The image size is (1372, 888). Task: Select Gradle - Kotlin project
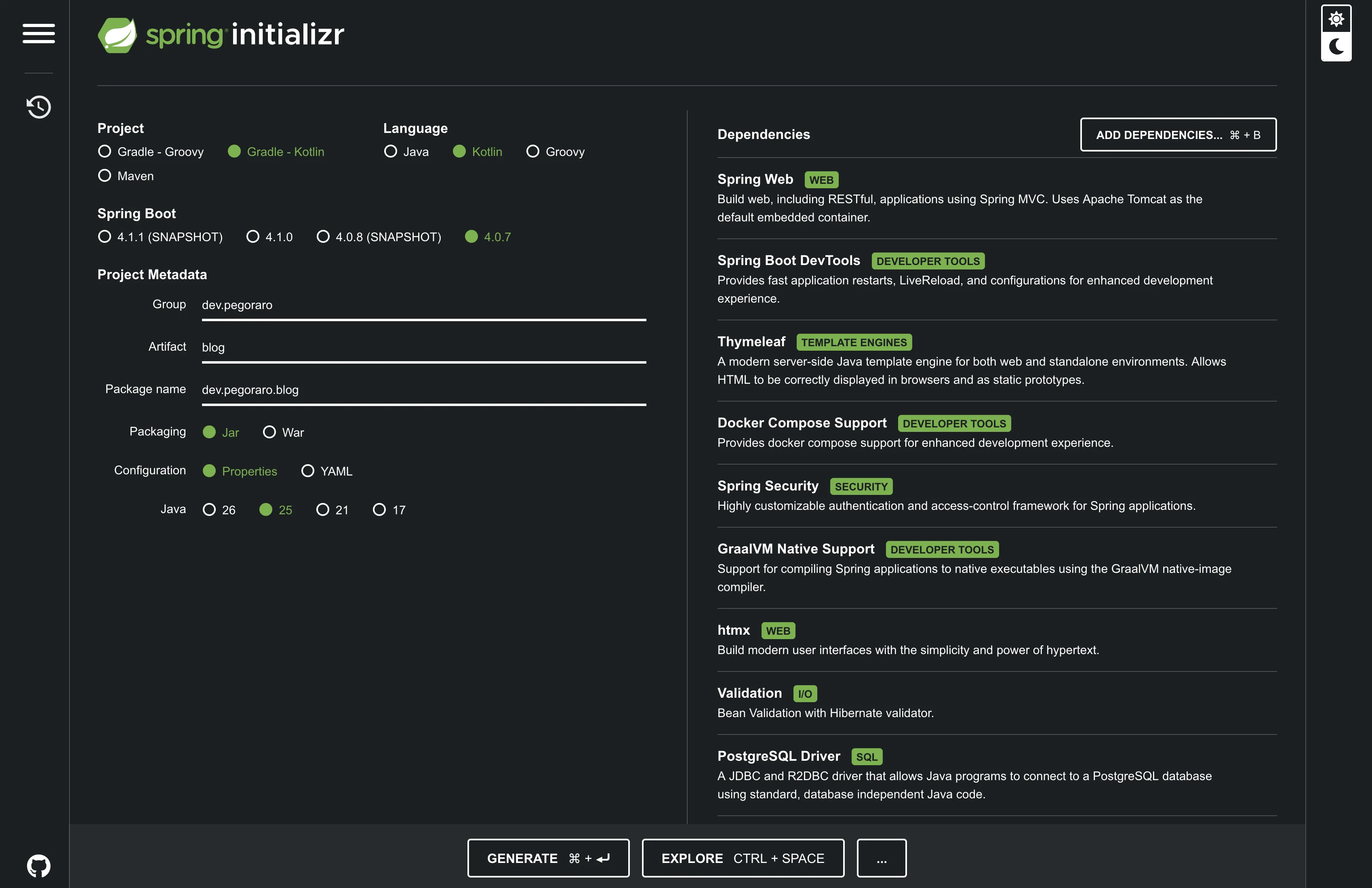coord(276,152)
